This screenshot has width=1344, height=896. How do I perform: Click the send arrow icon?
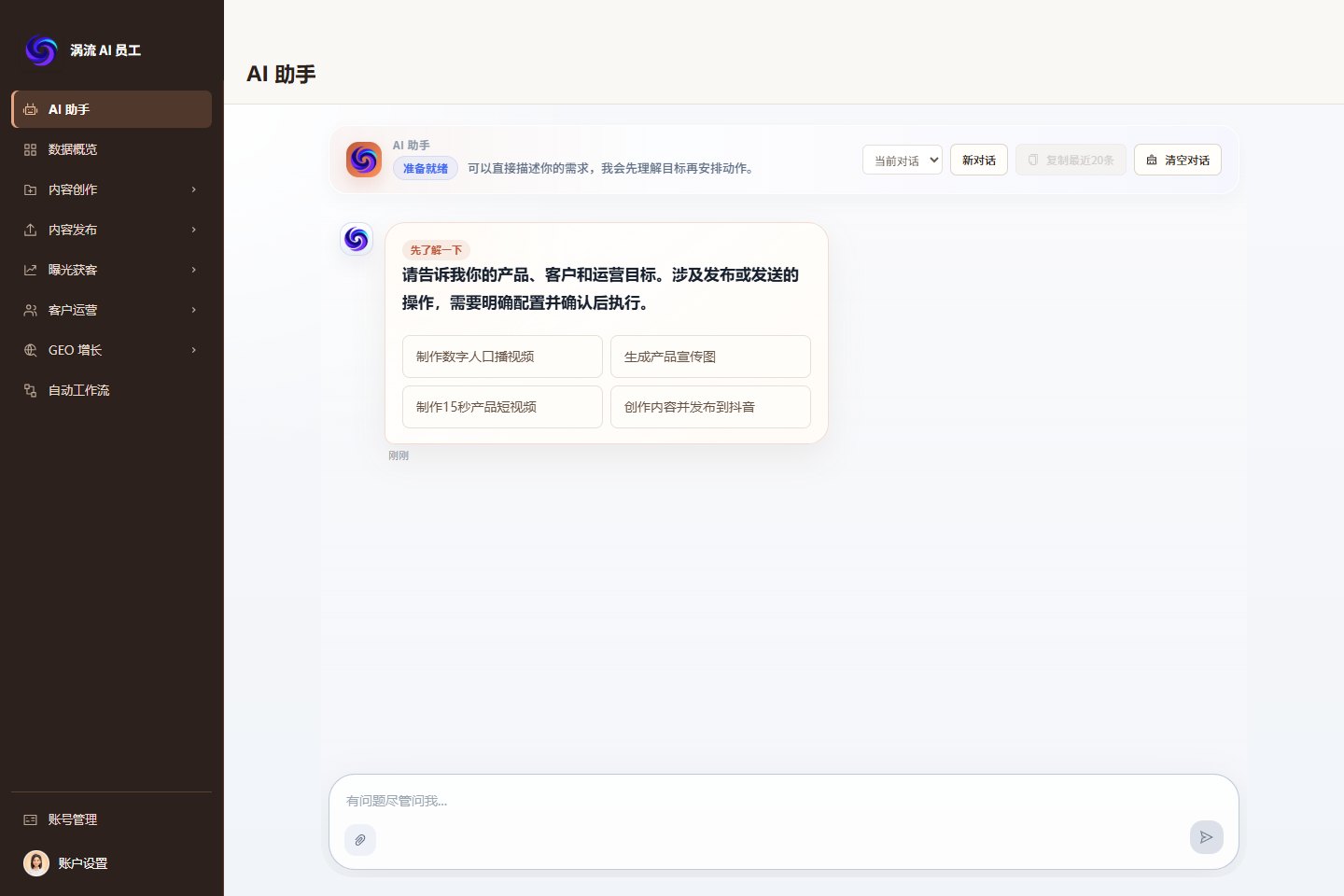[x=1206, y=837]
